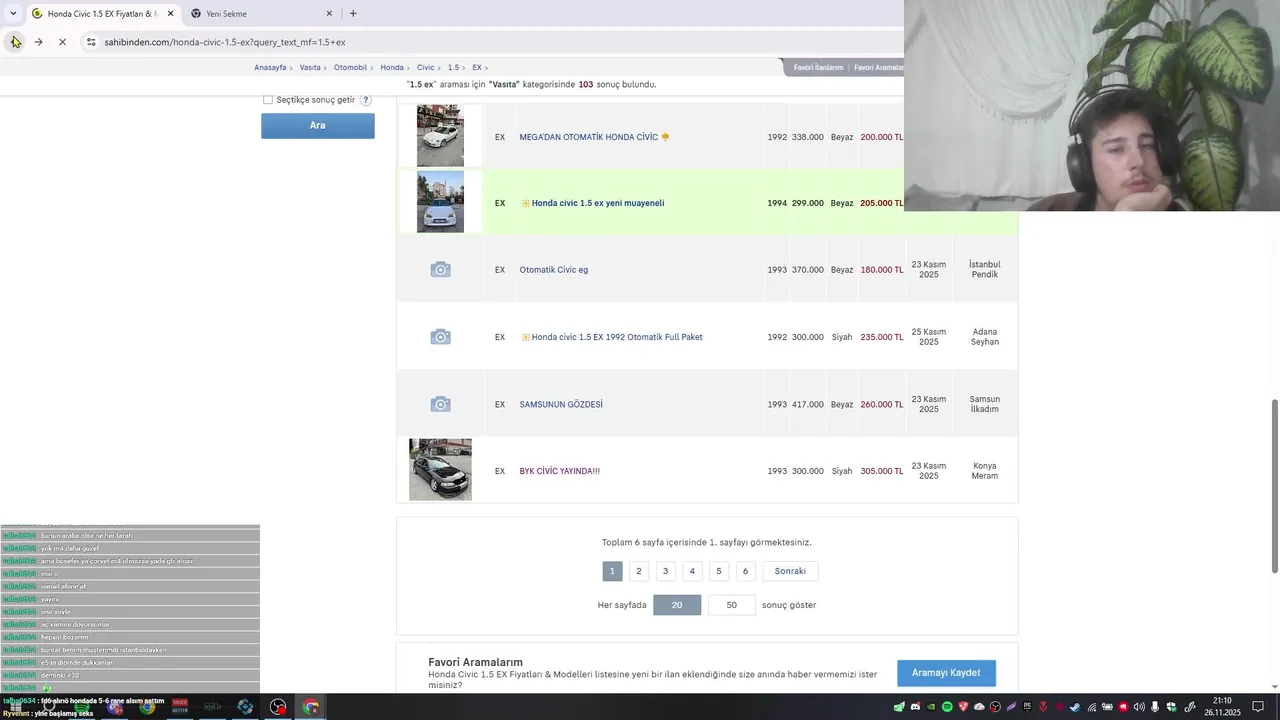The height and width of the screenshot is (720, 1280).
Task: Click black car thumbnail of BYK CİVİC listing
Action: click(x=440, y=469)
